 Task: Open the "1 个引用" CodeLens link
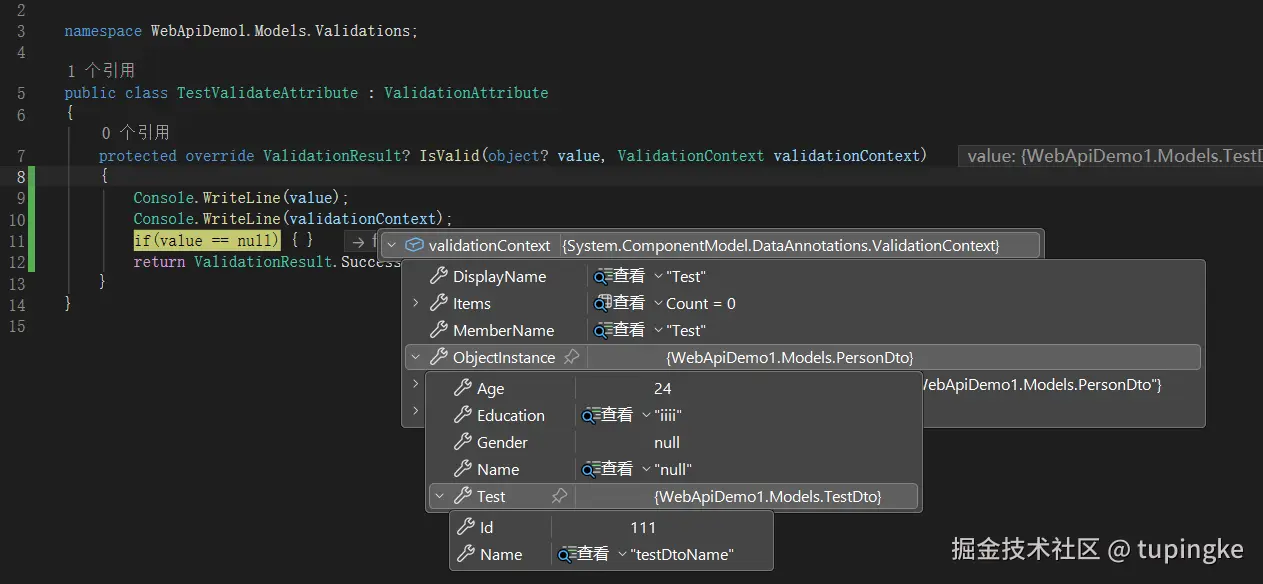click(100, 71)
